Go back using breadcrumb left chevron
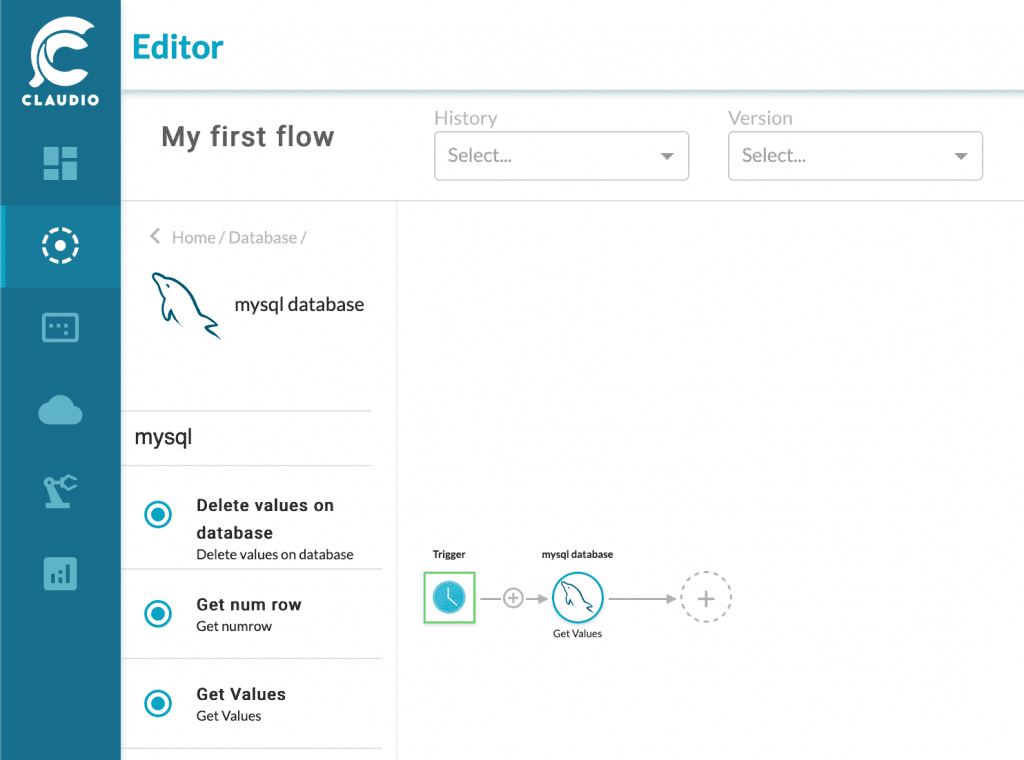 [155, 236]
